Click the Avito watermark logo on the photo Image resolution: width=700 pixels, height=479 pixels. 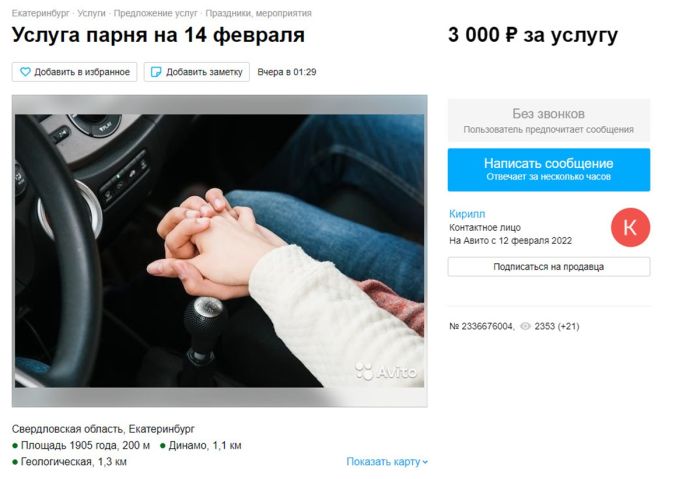[x=386, y=371]
